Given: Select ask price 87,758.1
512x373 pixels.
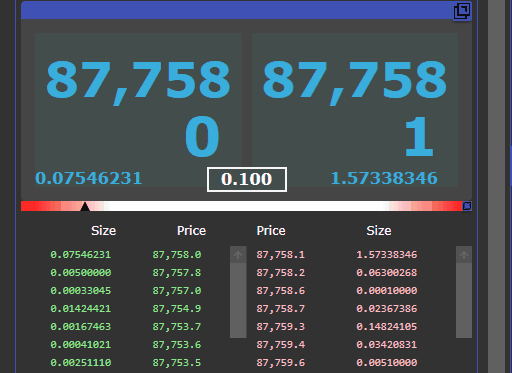Looking at the screenshot, I should point(281,255).
